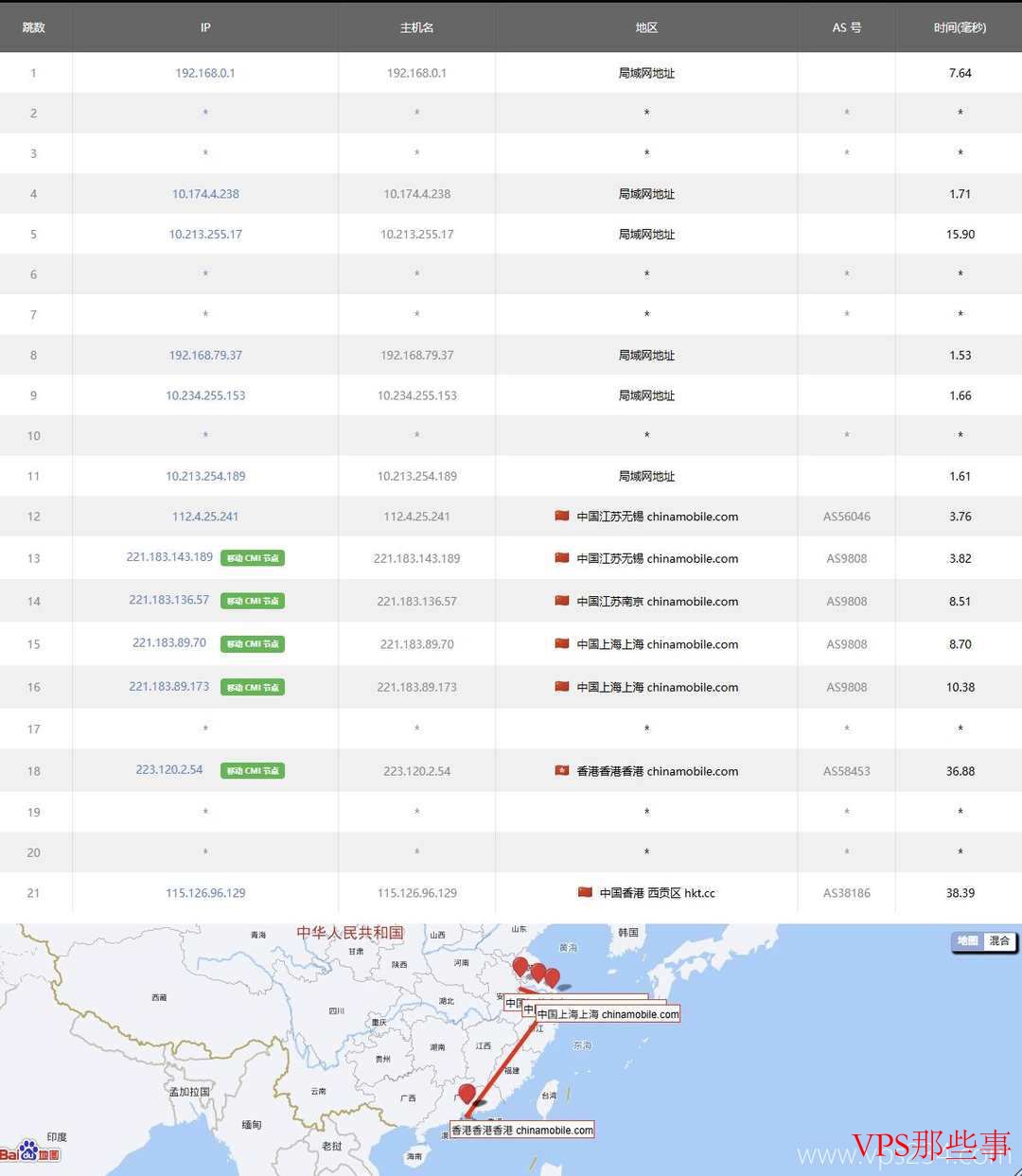Click hostname 223.120.2.54 in 主机名 column
Screen dimensions: 1022x1176
click(x=416, y=771)
